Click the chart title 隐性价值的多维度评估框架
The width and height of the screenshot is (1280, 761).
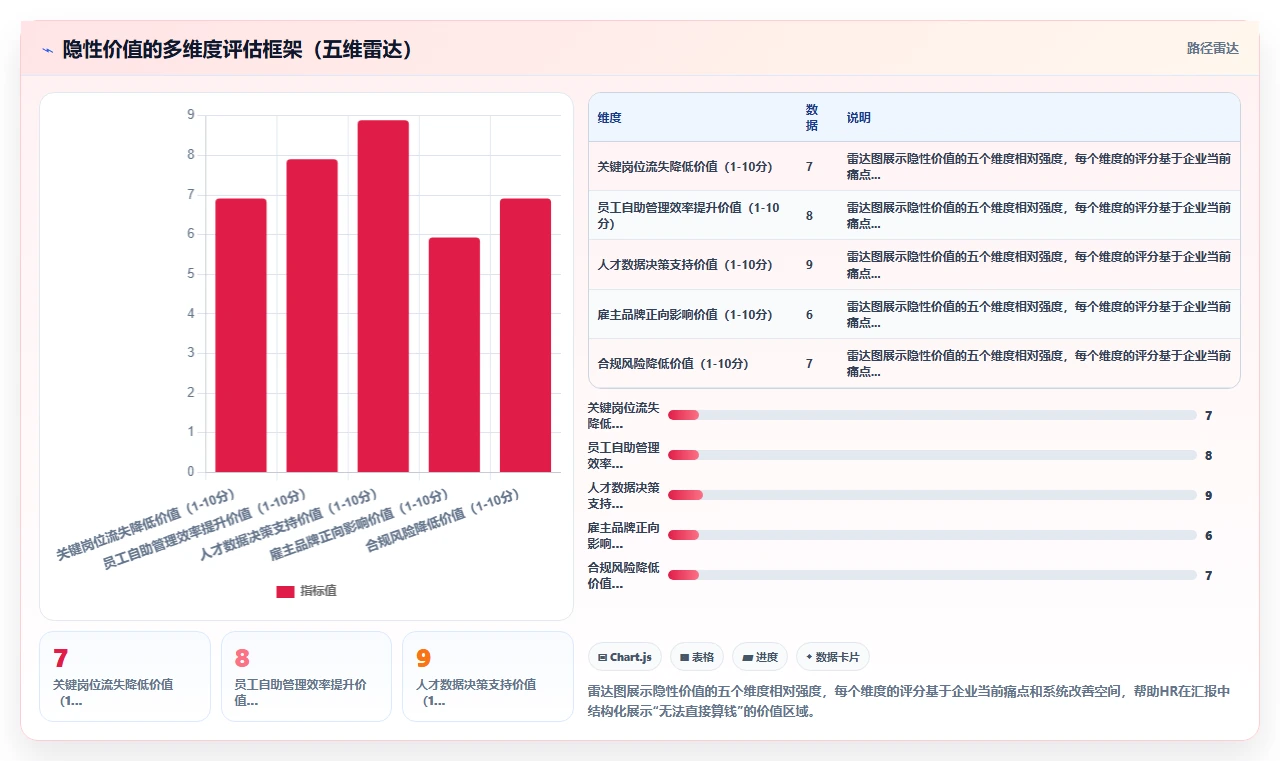[x=238, y=49]
